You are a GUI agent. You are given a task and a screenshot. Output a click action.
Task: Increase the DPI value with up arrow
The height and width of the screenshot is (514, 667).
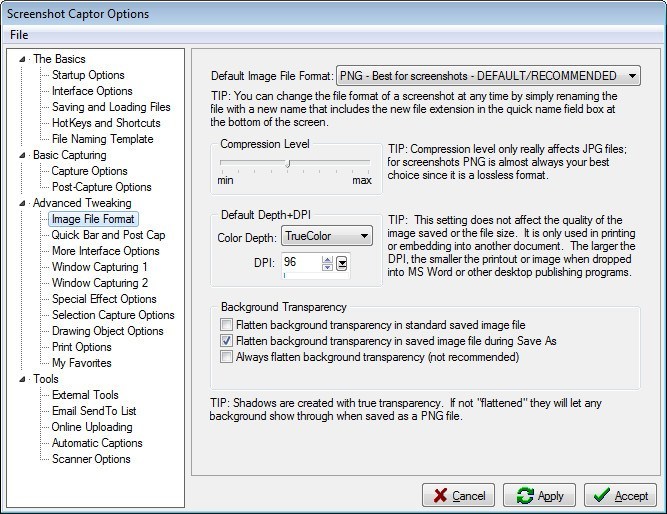327,258
